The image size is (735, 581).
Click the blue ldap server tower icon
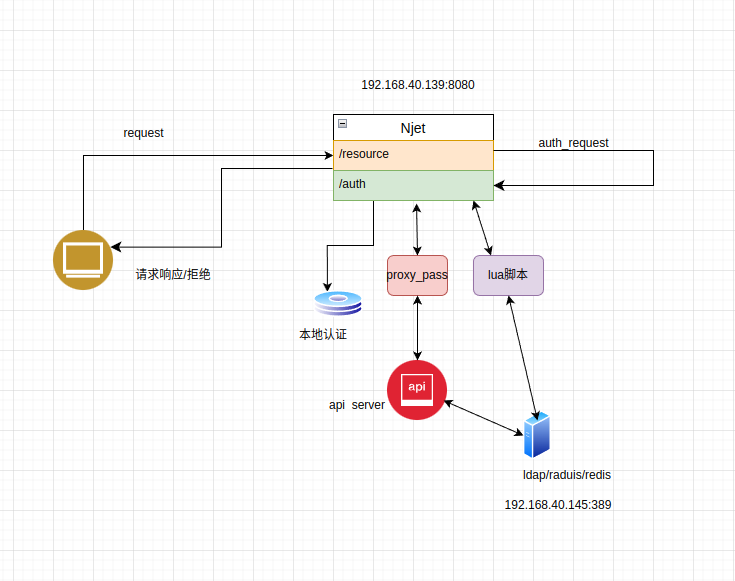(536, 435)
